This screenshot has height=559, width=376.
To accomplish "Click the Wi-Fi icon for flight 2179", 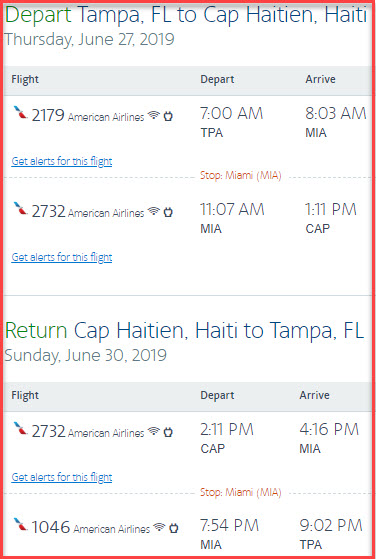I will [154, 115].
